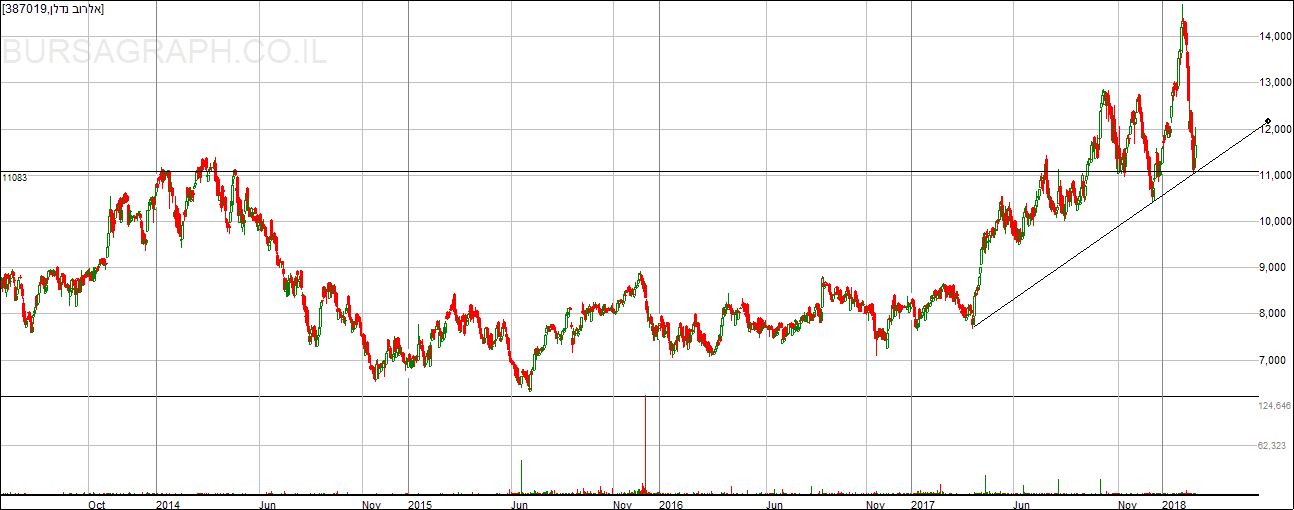
Task: Select the 2014 label on time axis
Action: pyautogui.click(x=168, y=504)
